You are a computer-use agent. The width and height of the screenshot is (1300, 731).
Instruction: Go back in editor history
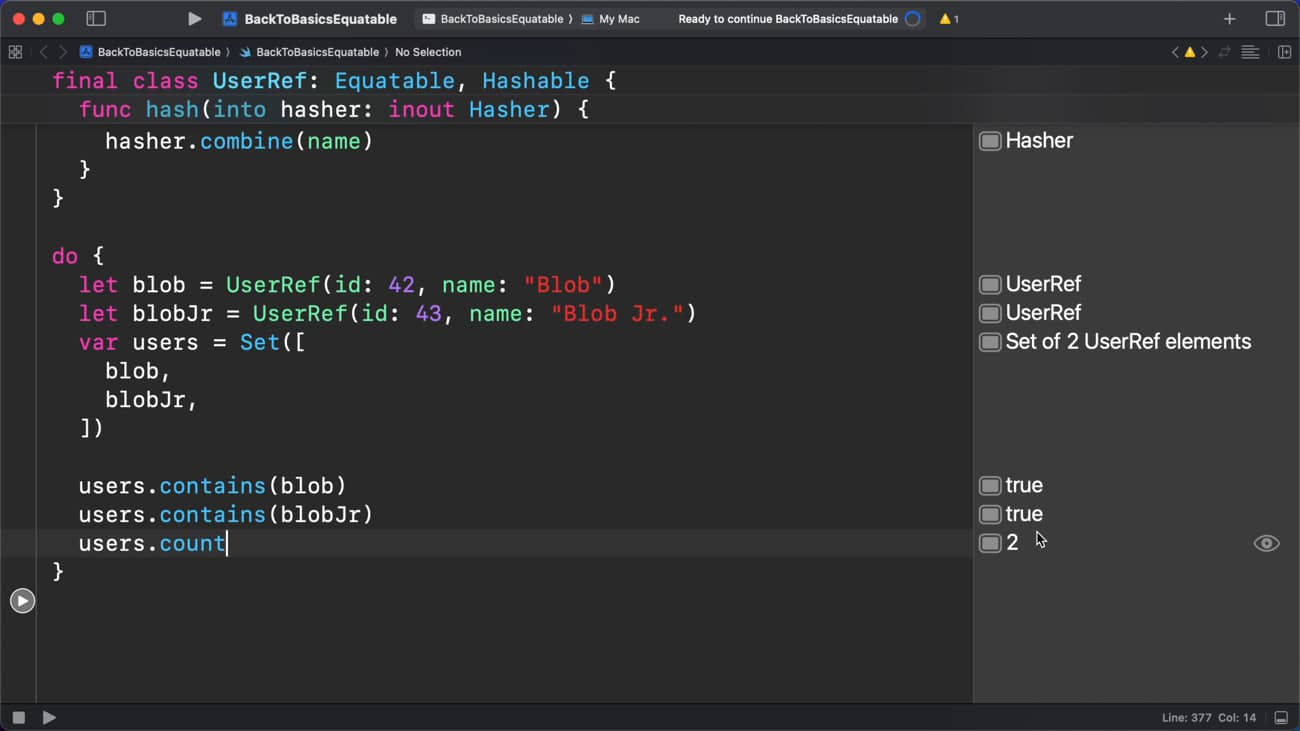pyautogui.click(x=43, y=52)
